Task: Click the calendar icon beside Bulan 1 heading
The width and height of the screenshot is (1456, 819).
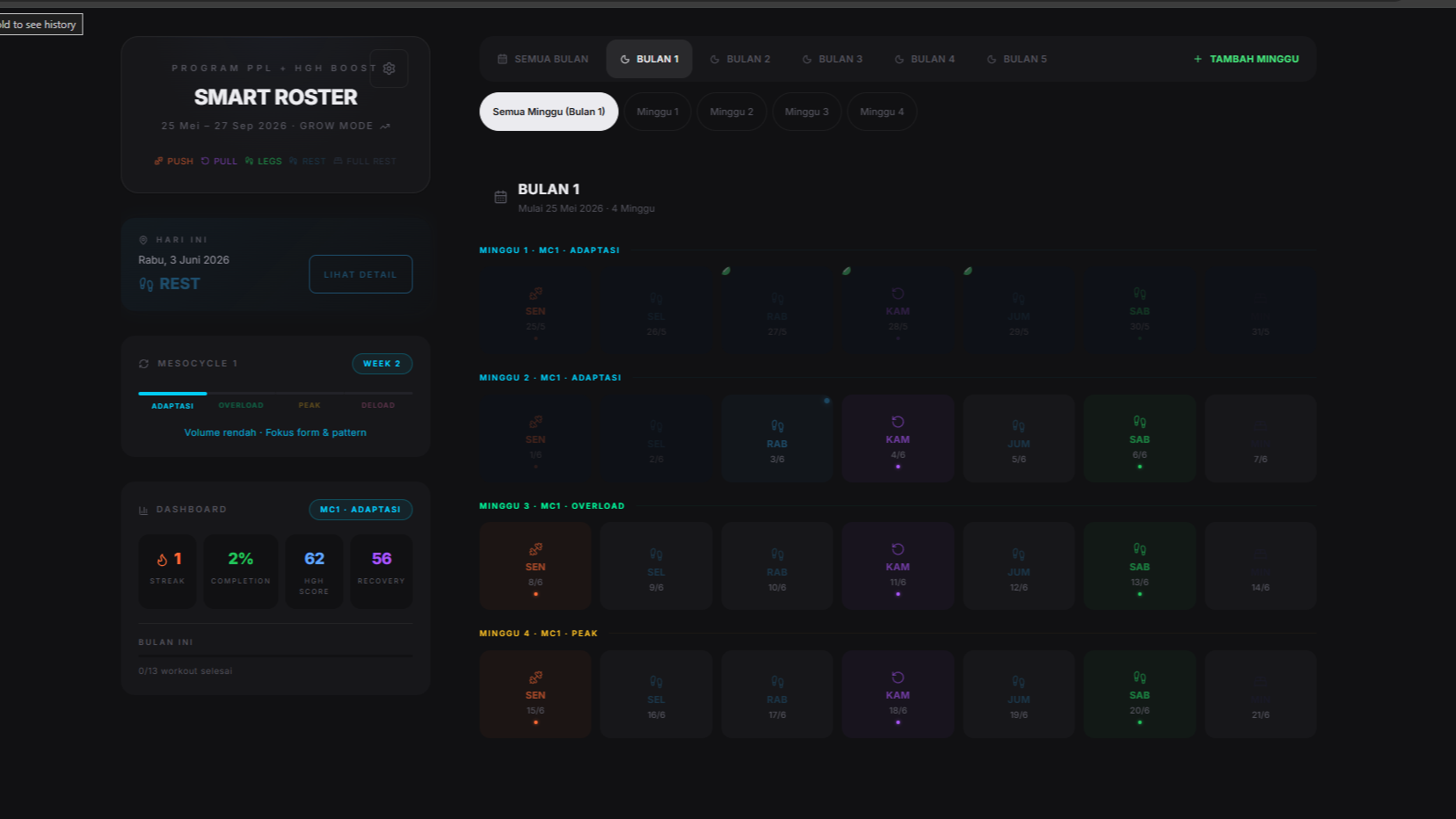Action: (500, 197)
